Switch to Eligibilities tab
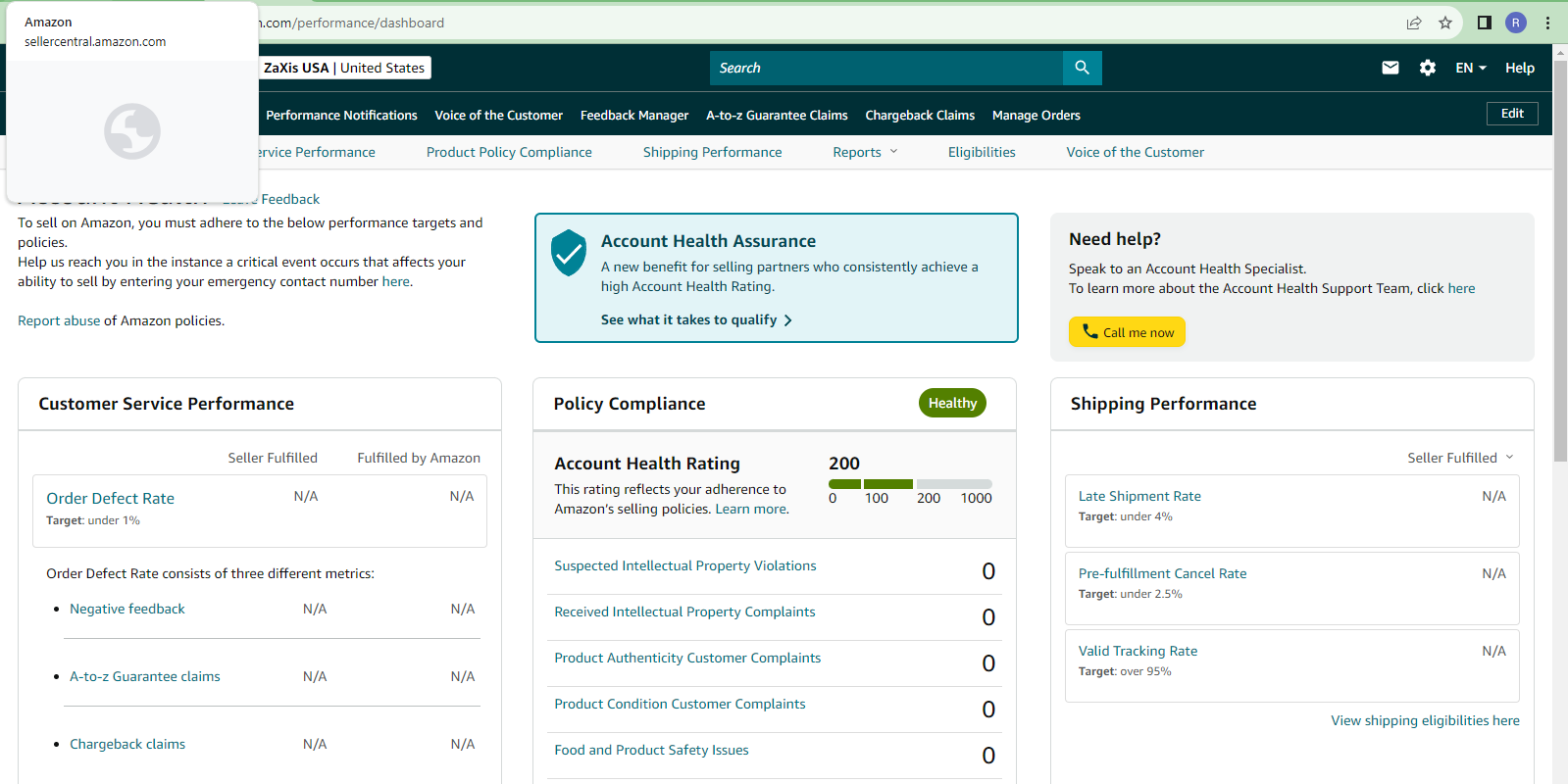Viewport: 1568px width, 784px height. click(x=982, y=152)
